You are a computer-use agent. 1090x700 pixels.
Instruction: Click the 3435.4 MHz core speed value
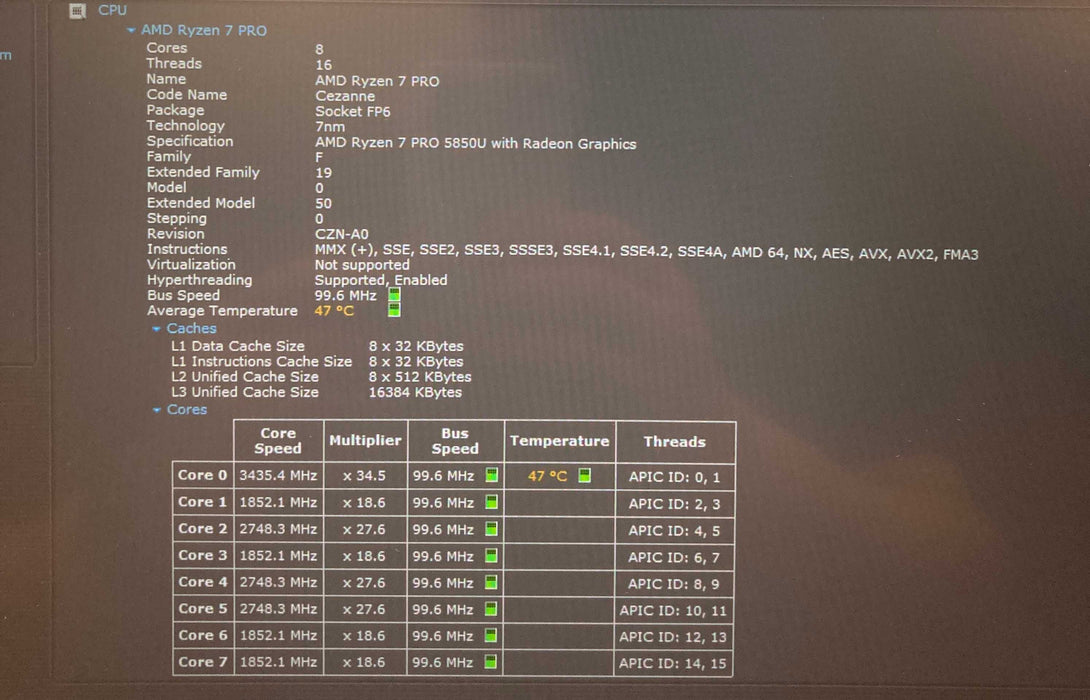(278, 475)
